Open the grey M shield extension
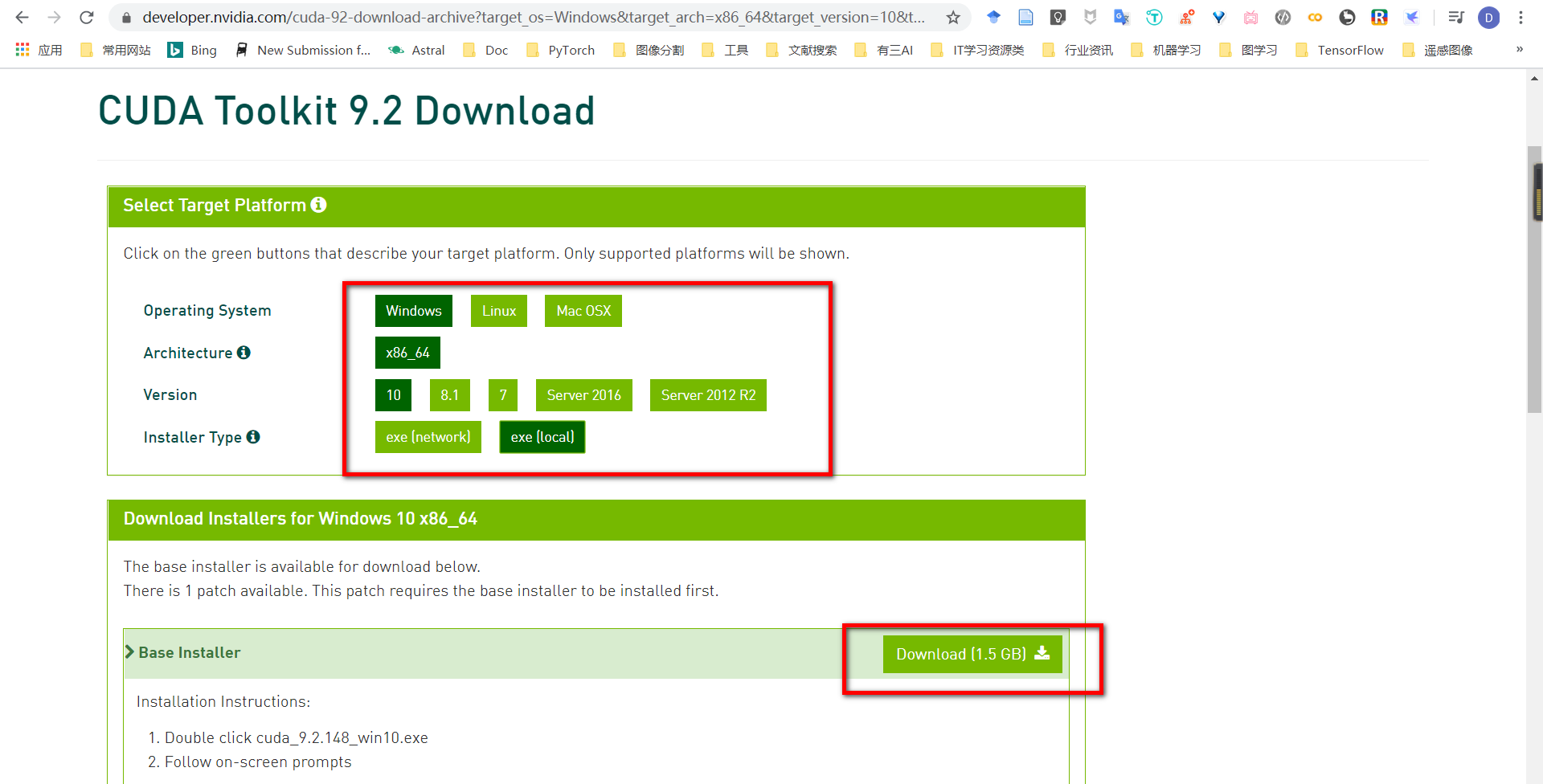Image resolution: width=1543 pixels, height=784 pixels. click(1090, 17)
